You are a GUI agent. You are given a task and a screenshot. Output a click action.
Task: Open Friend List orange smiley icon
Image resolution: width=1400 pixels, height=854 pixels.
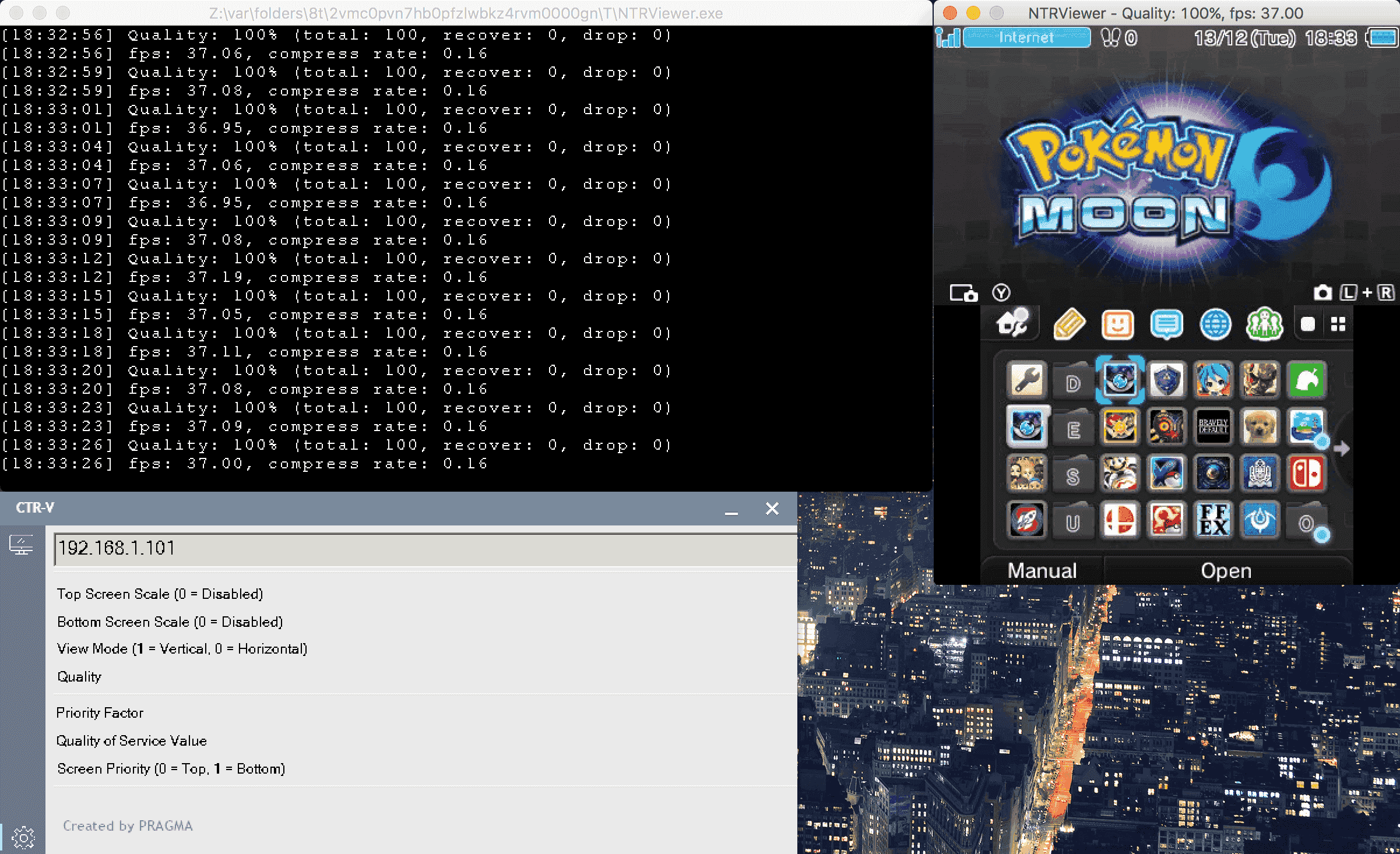1117,324
